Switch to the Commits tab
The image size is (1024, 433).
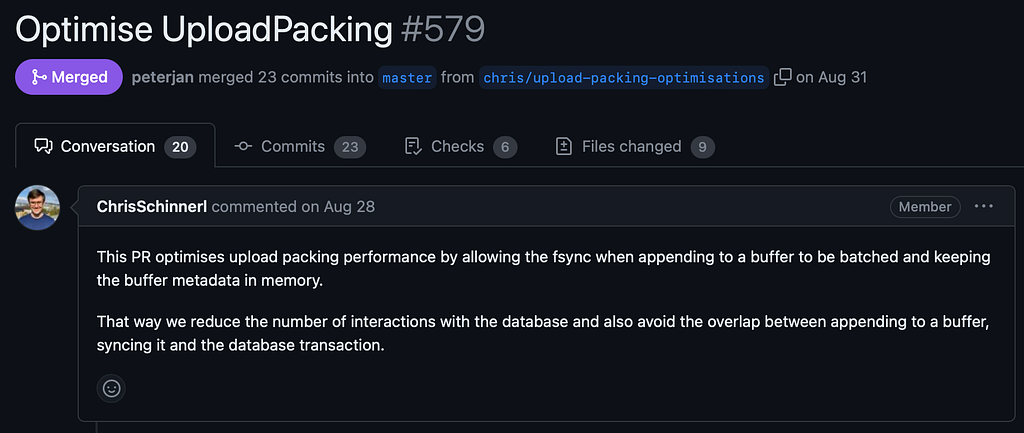pos(300,146)
